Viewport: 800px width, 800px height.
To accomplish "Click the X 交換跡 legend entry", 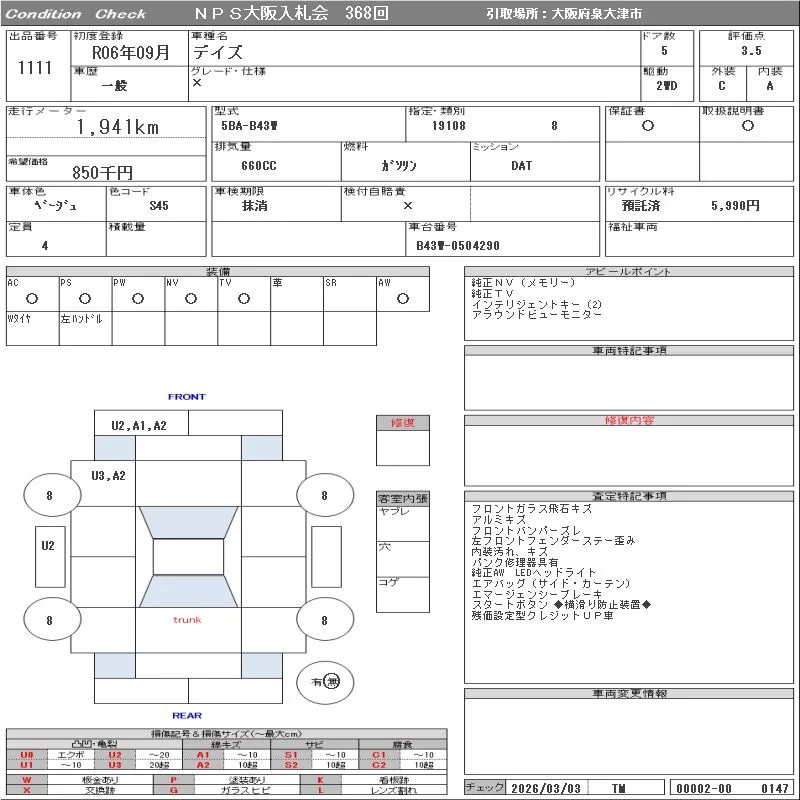I will click(x=60, y=790).
